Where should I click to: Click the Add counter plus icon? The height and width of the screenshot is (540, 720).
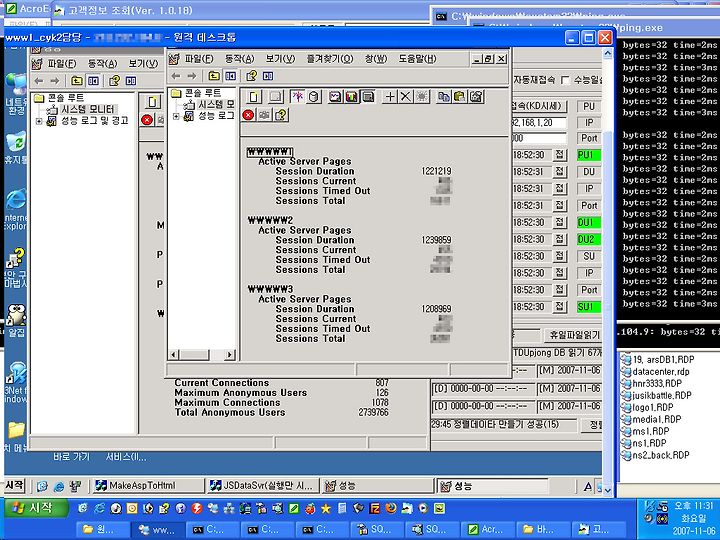pos(390,96)
